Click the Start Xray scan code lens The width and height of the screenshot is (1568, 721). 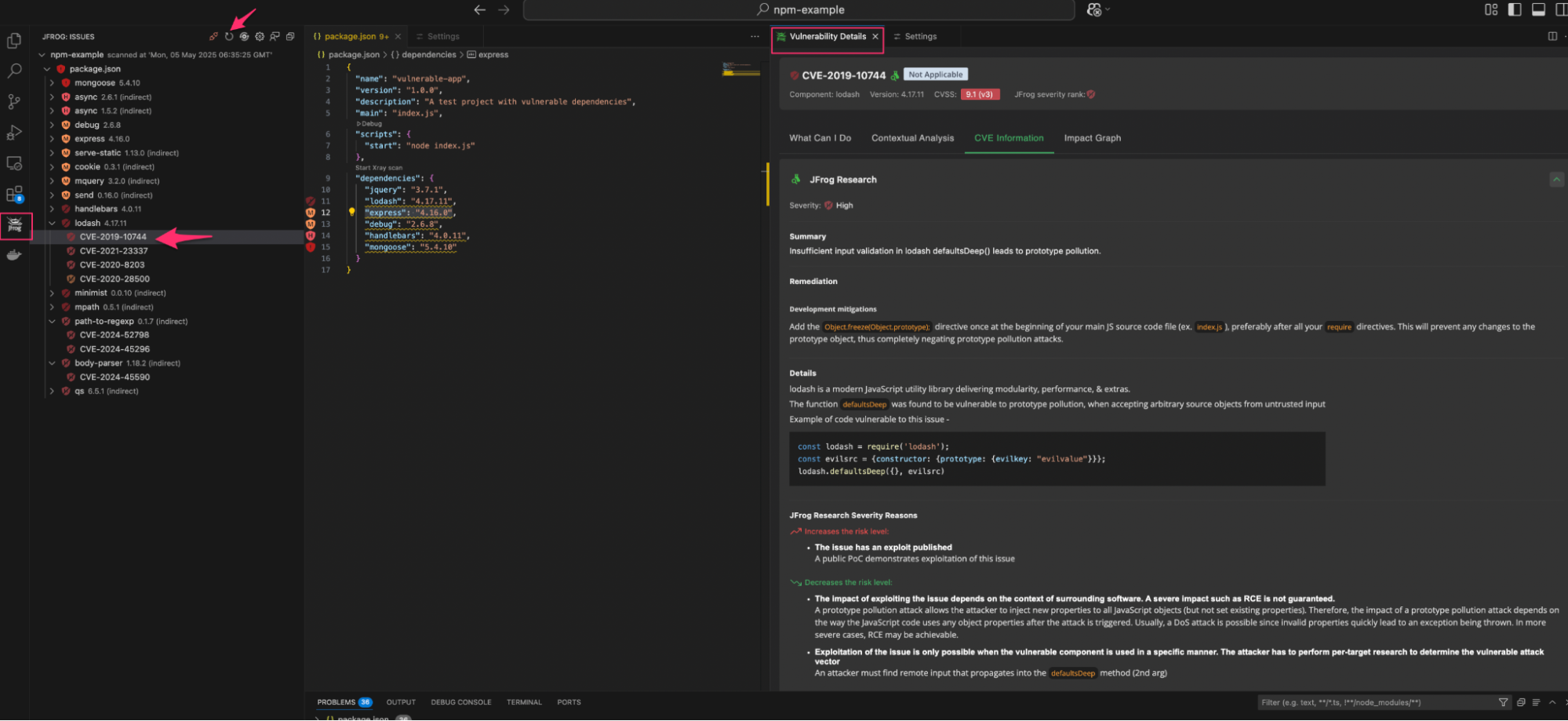(x=379, y=168)
